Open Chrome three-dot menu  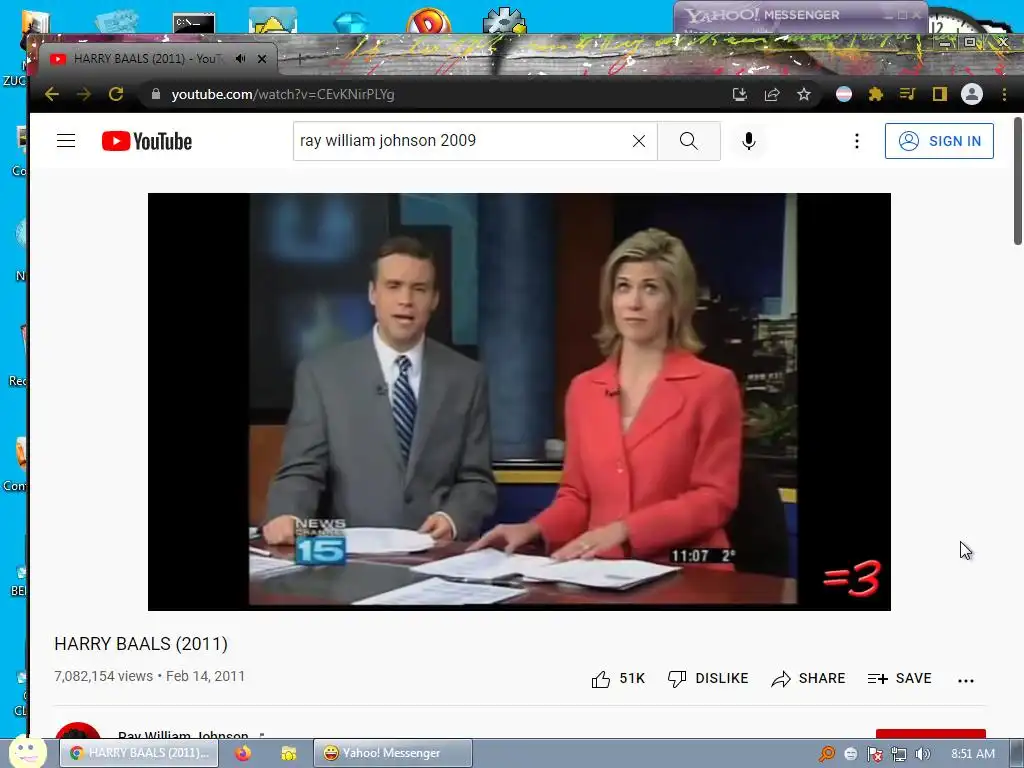1004,94
